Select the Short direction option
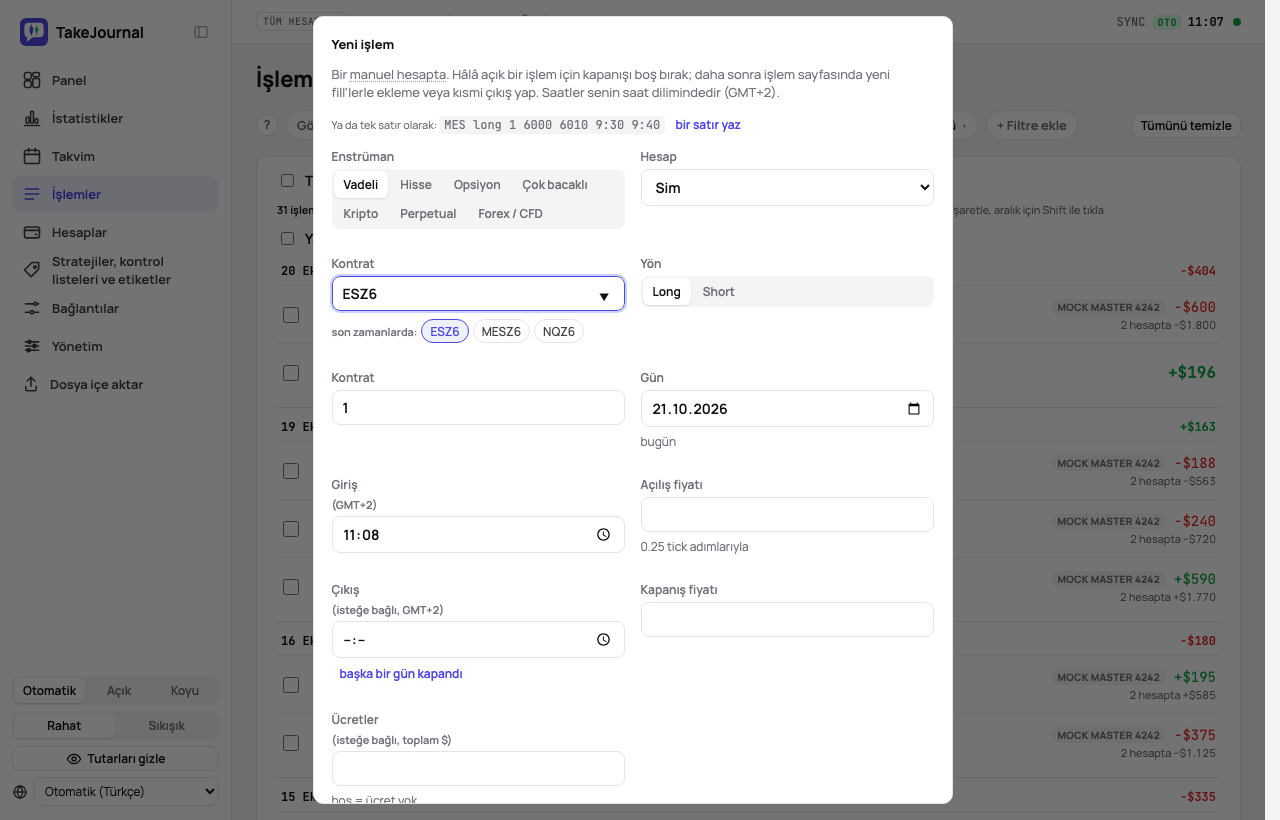The height and width of the screenshot is (820, 1280). (718, 292)
